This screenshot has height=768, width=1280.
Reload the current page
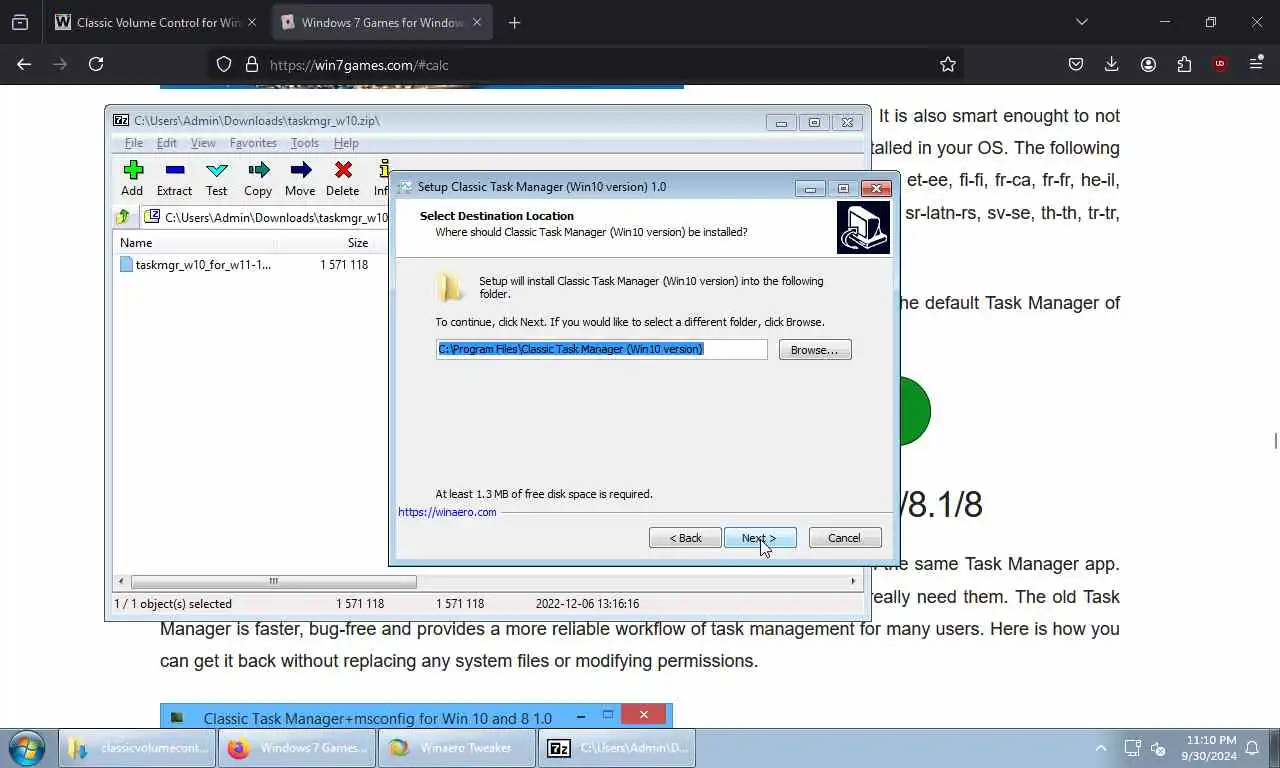(96, 64)
